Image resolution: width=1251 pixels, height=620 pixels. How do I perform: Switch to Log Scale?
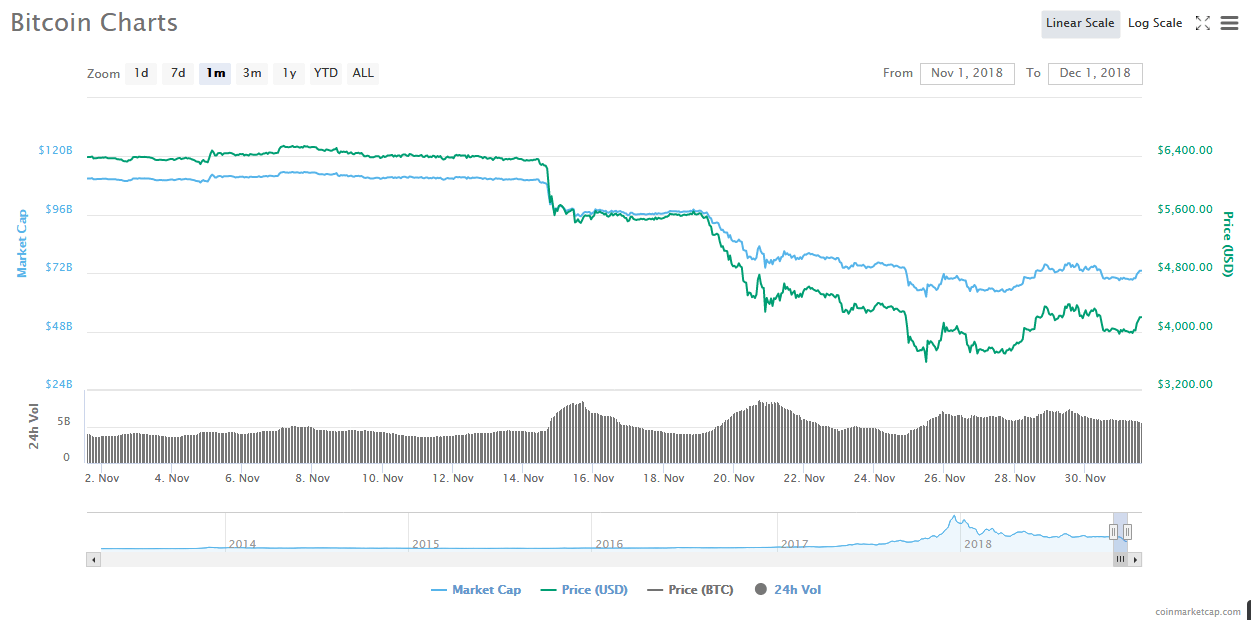pos(1155,24)
